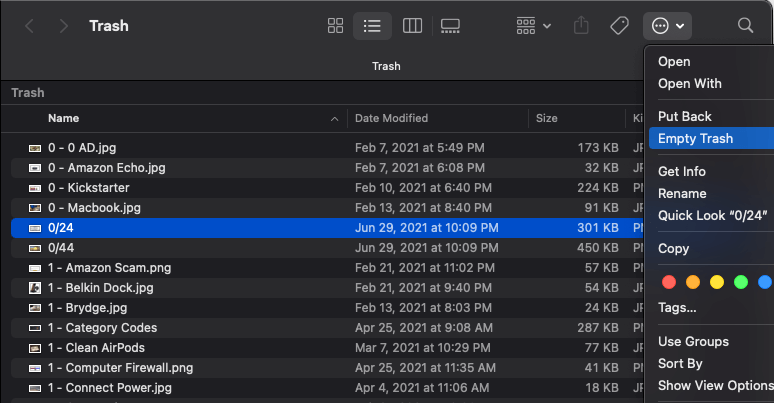Image resolution: width=774 pixels, height=403 pixels.
Task: Switch to column view
Action: pos(412,26)
